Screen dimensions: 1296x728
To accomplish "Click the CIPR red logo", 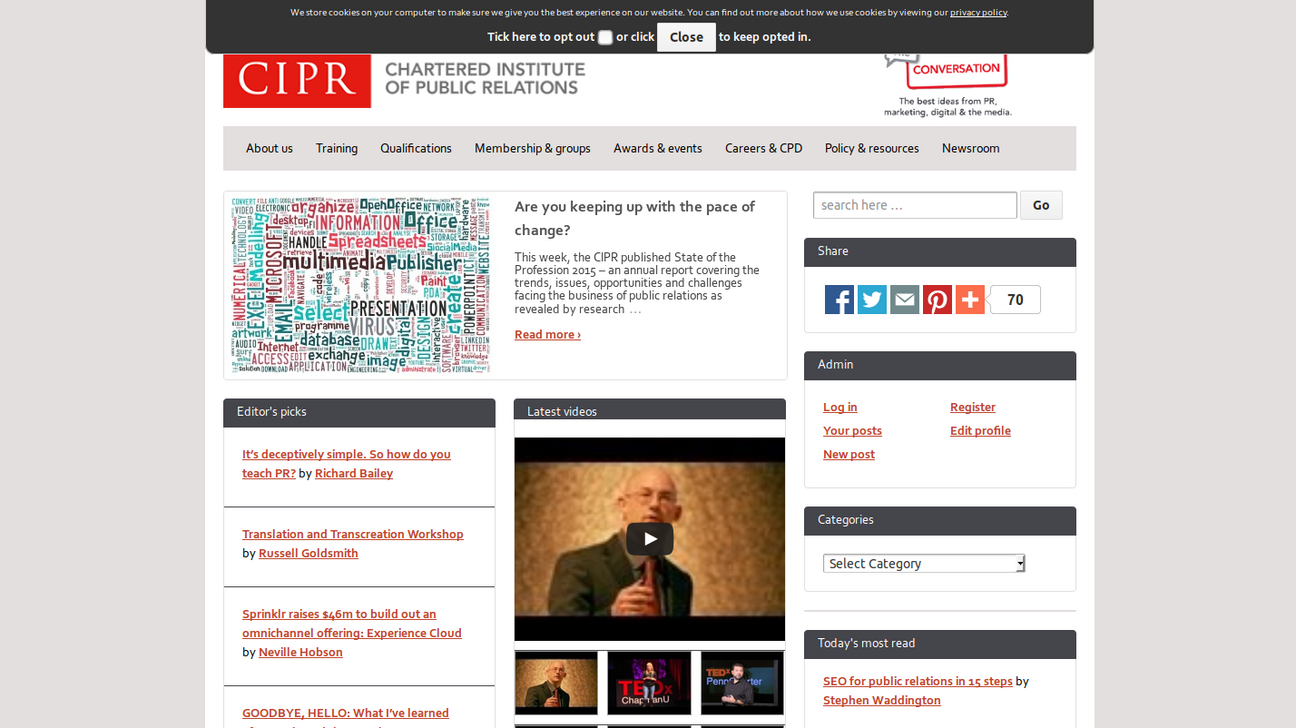I will (x=297, y=81).
